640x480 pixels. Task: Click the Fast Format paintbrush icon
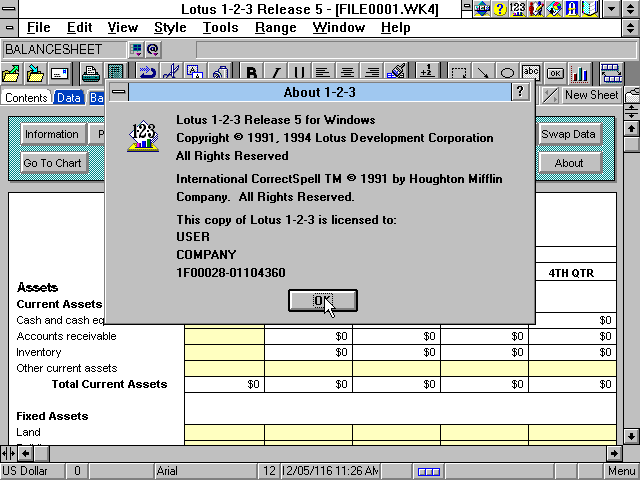tap(396, 73)
